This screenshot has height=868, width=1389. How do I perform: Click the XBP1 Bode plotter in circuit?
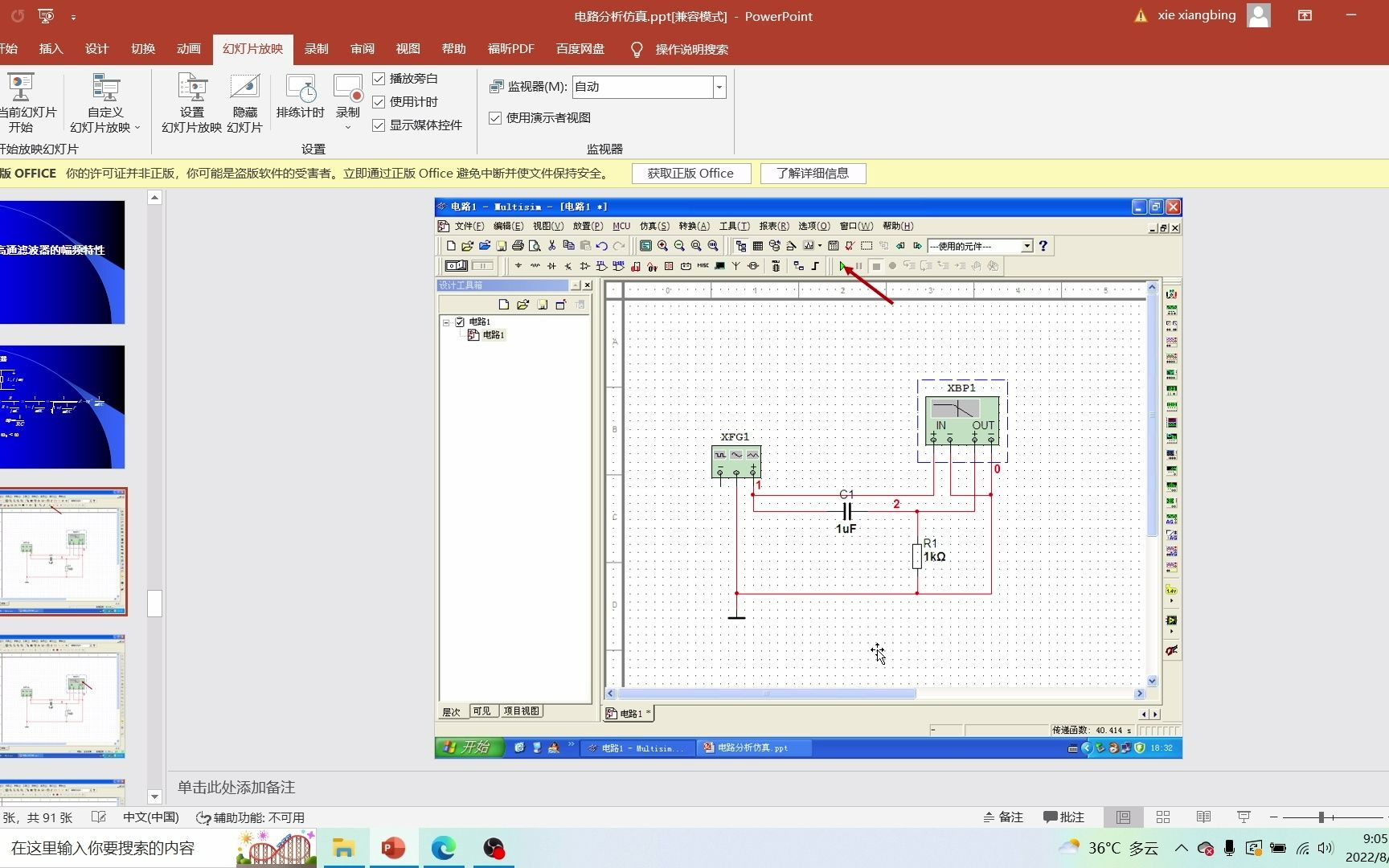point(961,420)
